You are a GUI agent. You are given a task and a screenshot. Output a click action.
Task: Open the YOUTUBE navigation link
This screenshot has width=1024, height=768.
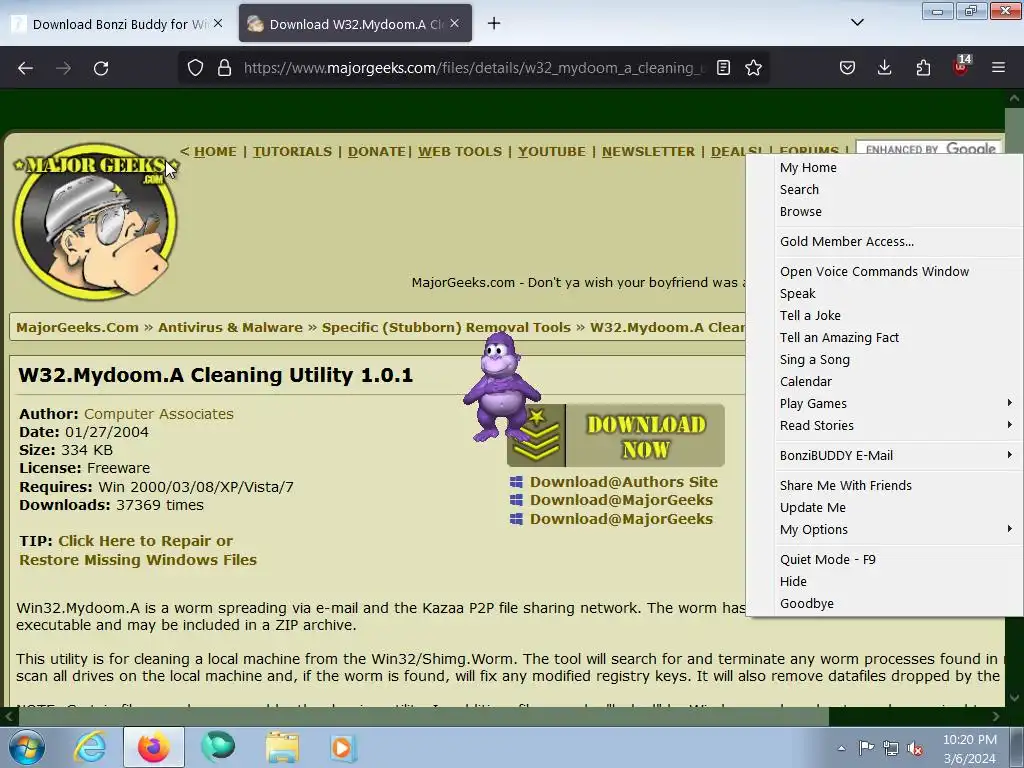click(x=552, y=152)
